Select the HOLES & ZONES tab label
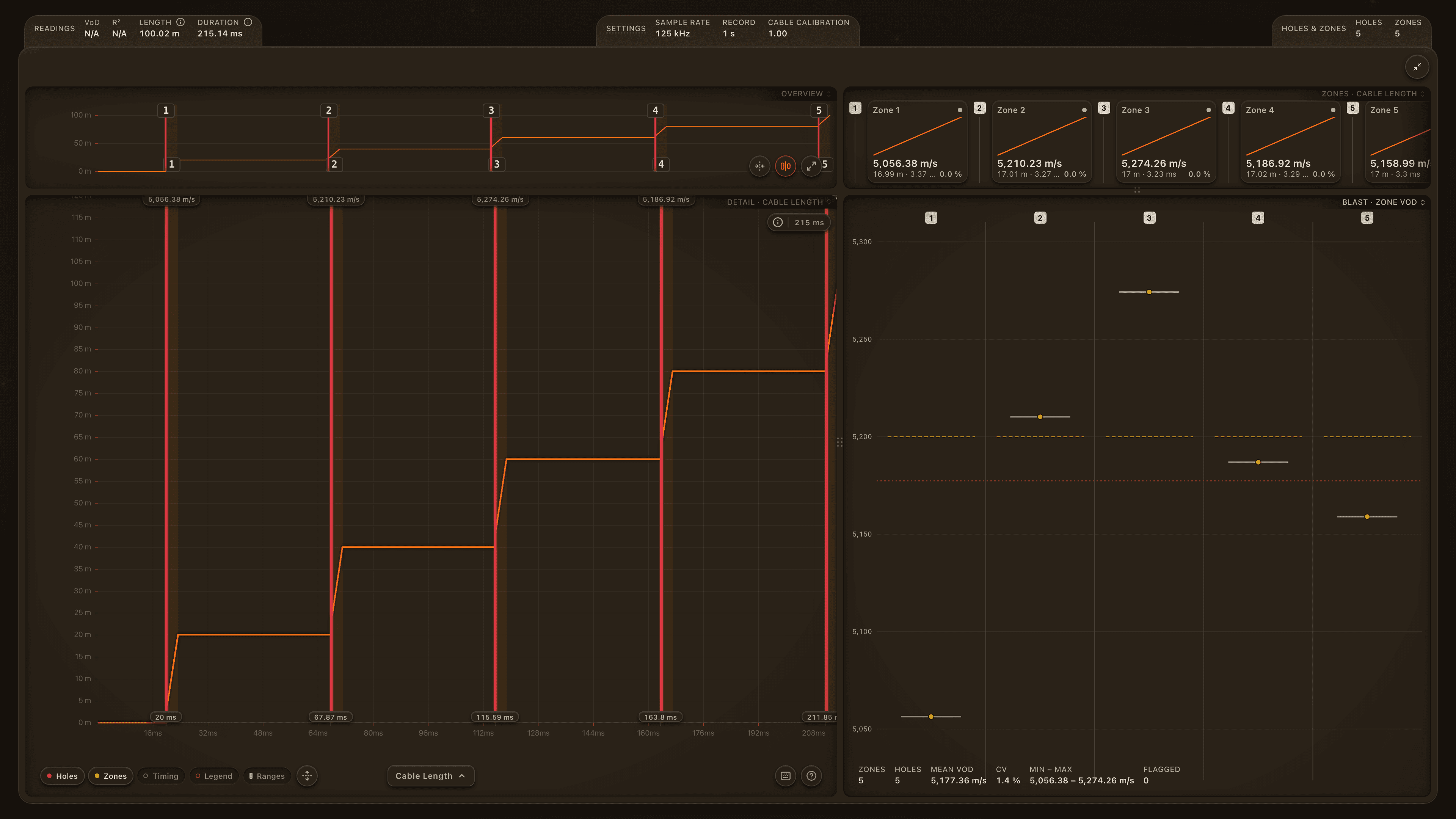The image size is (1456, 819). click(1313, 28)
